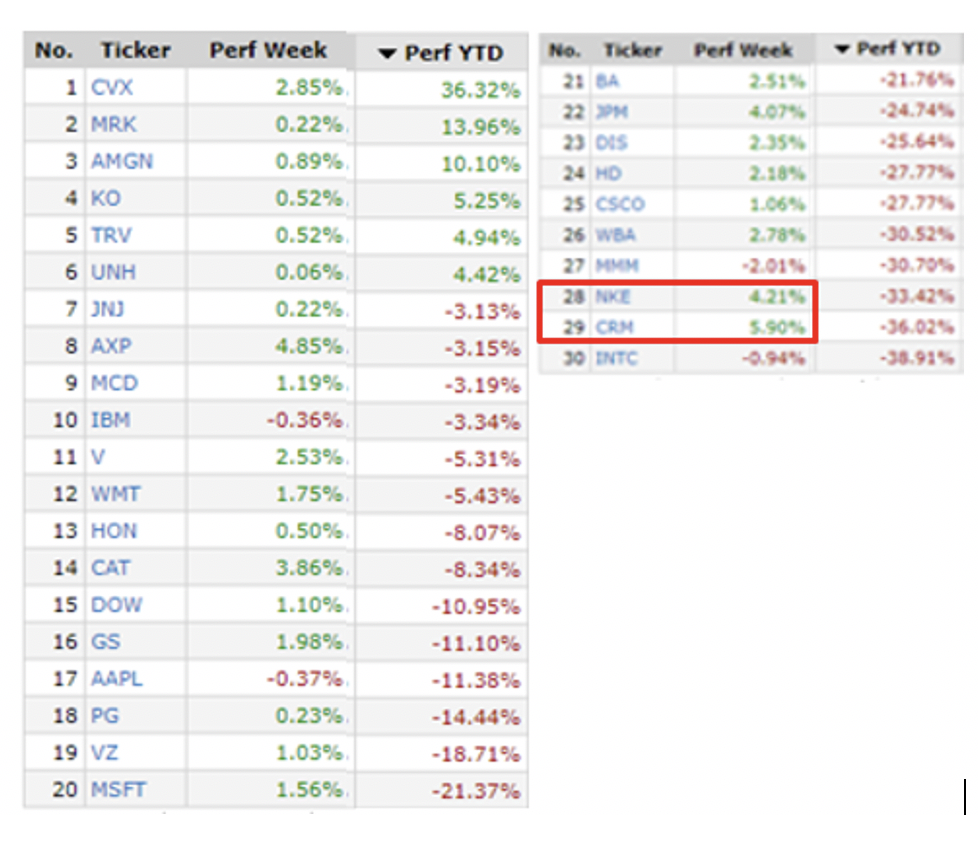The image size is (978, 866).
Task: Open the MRK ticker link
Action: click(113, 124)
